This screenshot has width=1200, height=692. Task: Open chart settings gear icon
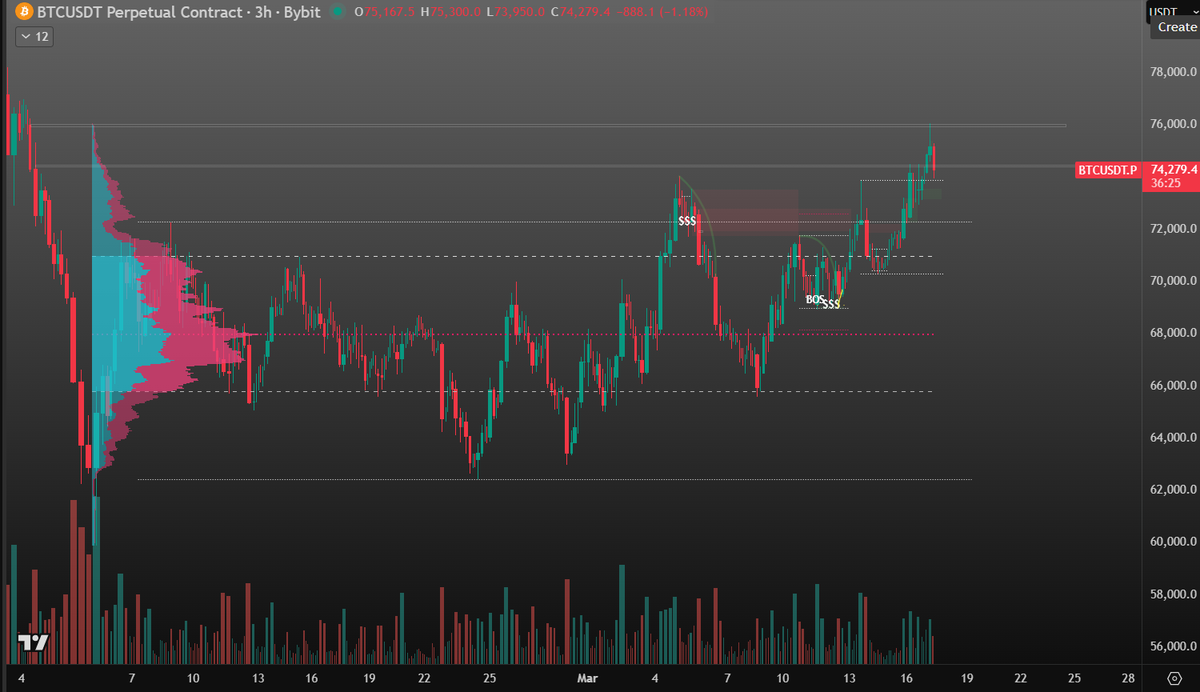(1174, 677)
